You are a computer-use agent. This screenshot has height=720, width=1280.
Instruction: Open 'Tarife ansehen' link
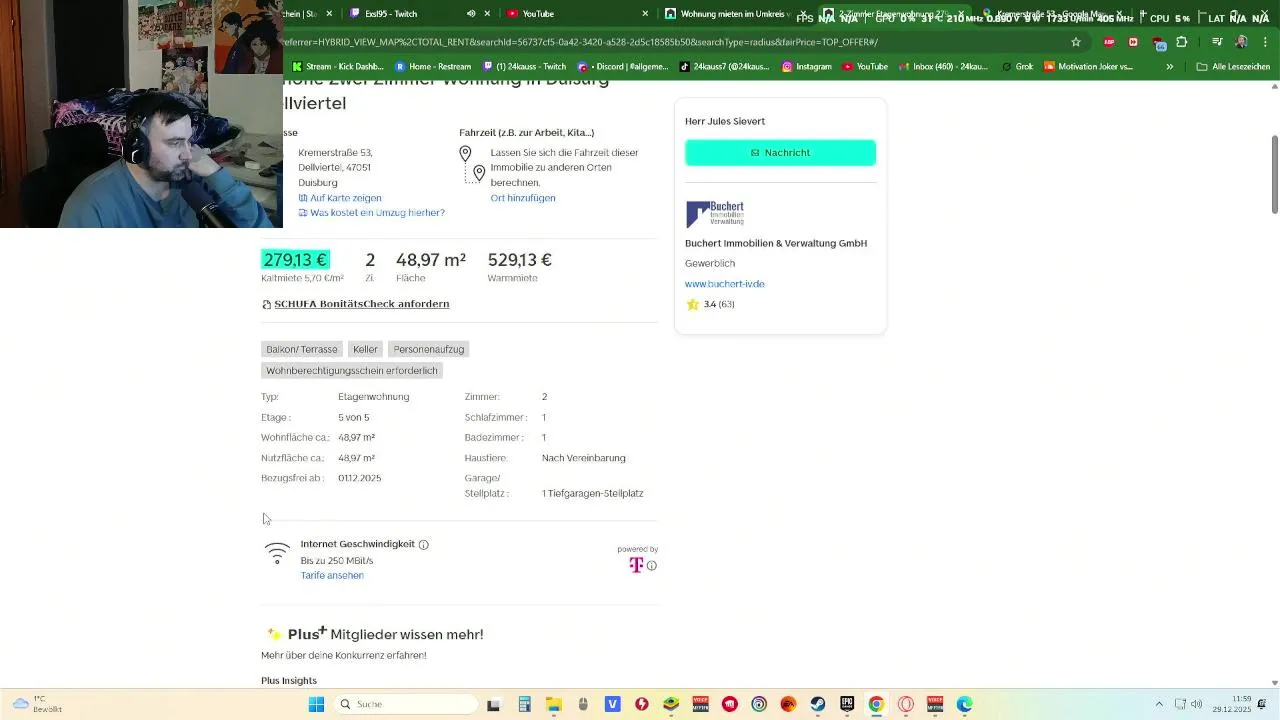click(x=332, y=576)
